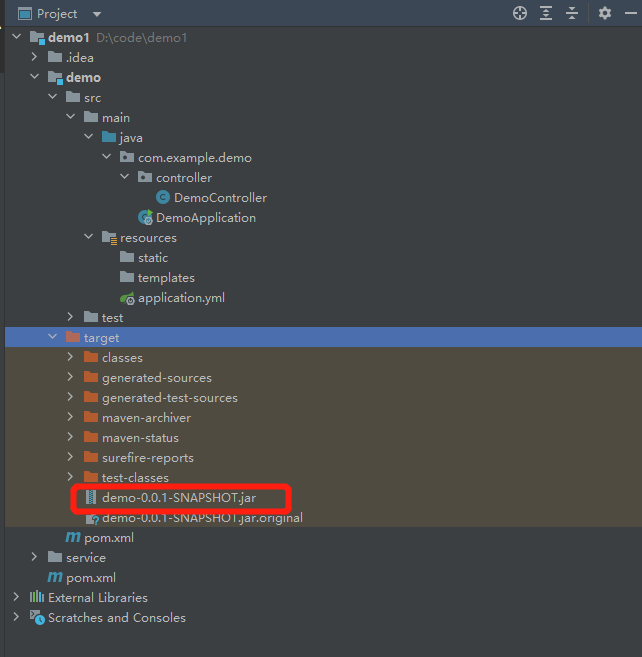Screen dimensions: 642x657
Task: Hide the Project panel with the minus icon
Action: tap(631, 13)
